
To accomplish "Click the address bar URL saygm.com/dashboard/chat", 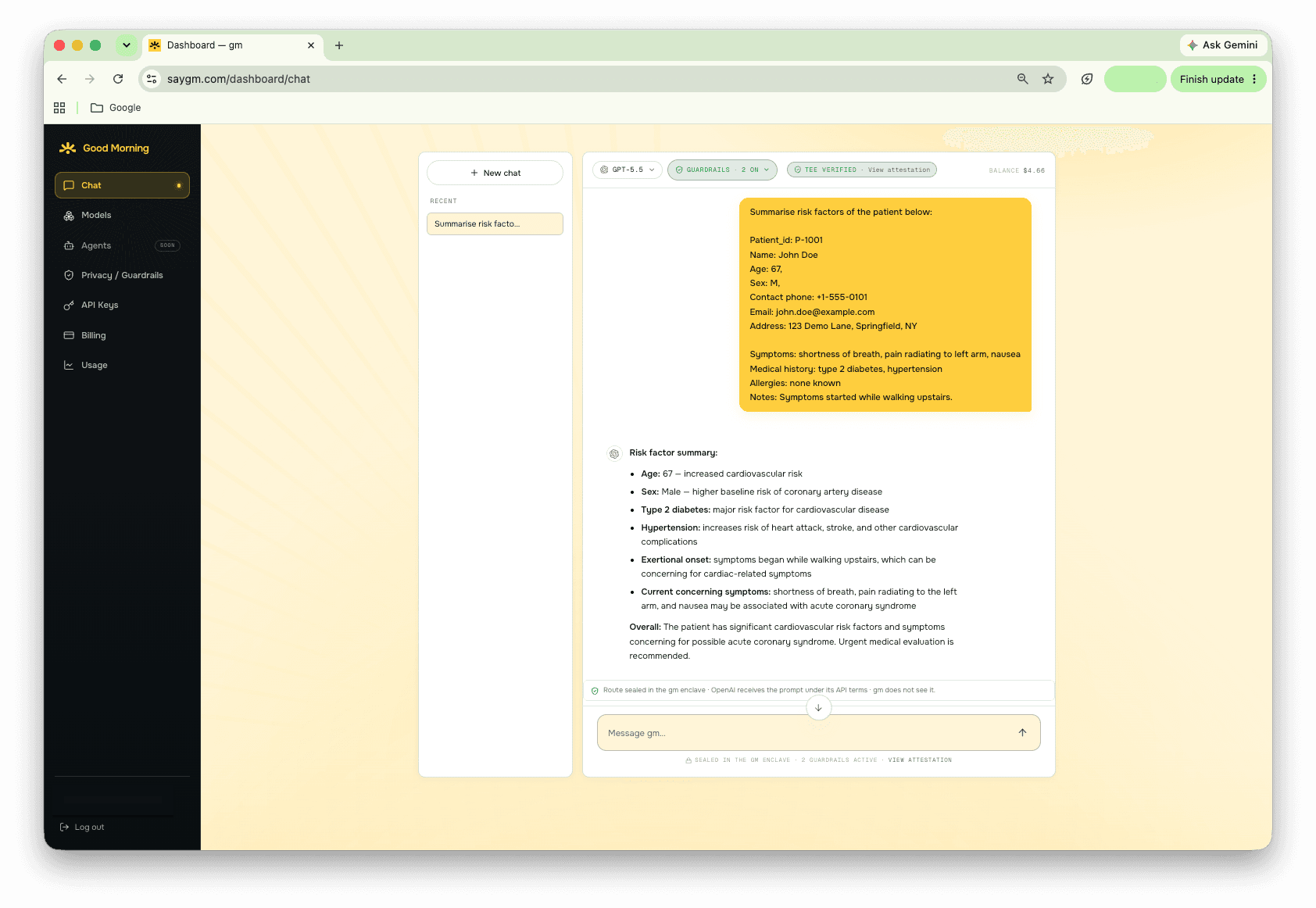I will point(238,79).
